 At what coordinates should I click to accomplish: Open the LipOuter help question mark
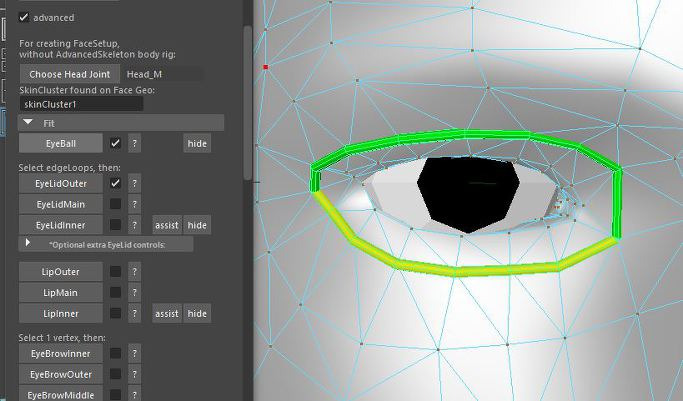[x=135, y=272]
